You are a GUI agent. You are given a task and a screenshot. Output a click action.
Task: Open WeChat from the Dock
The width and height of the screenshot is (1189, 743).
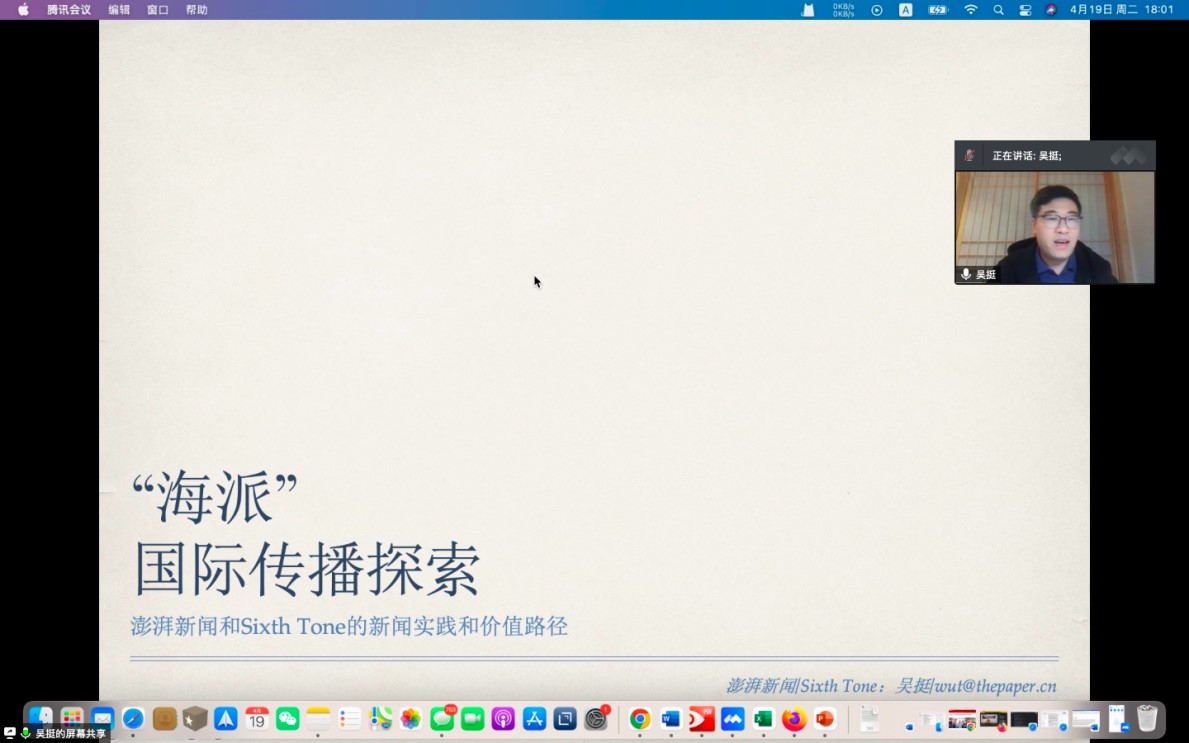287,719
